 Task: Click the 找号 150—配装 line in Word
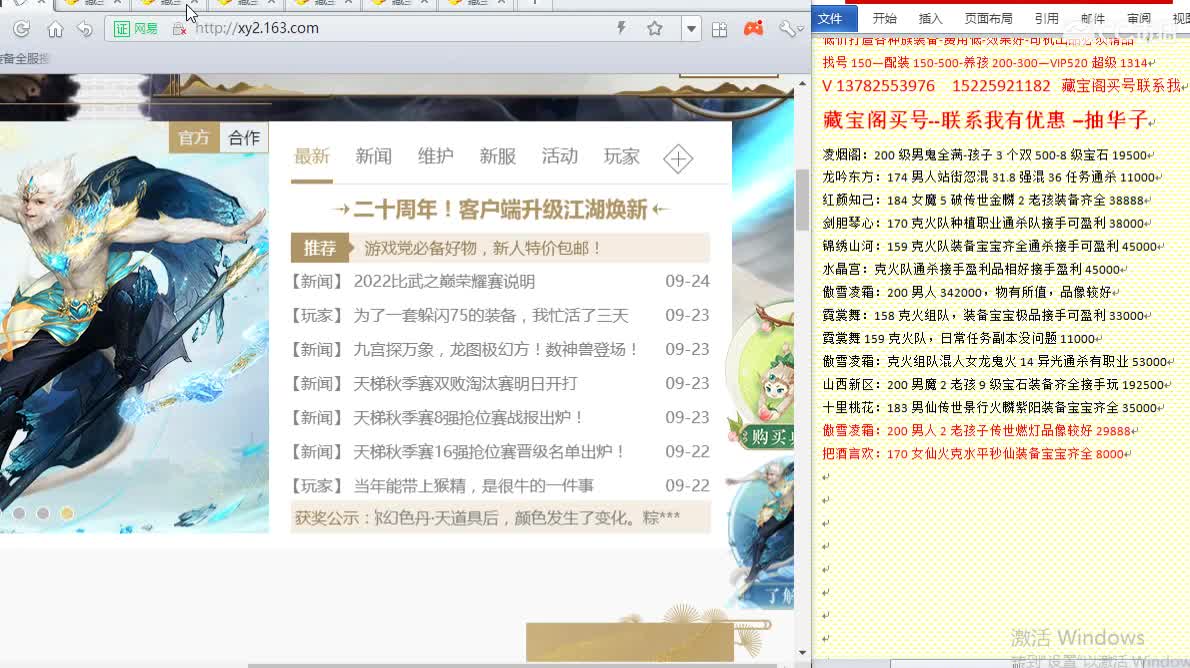988,63
